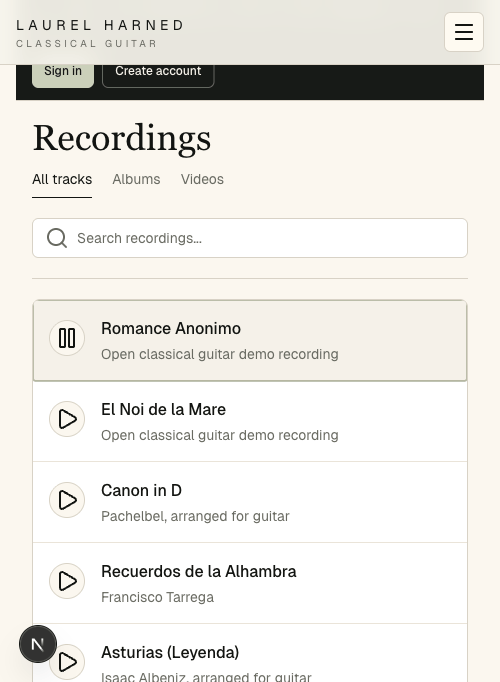Play Recuerdos de la Alhambra track
The height and width of the screenshot is (682, 500).
tap(67, 581)
